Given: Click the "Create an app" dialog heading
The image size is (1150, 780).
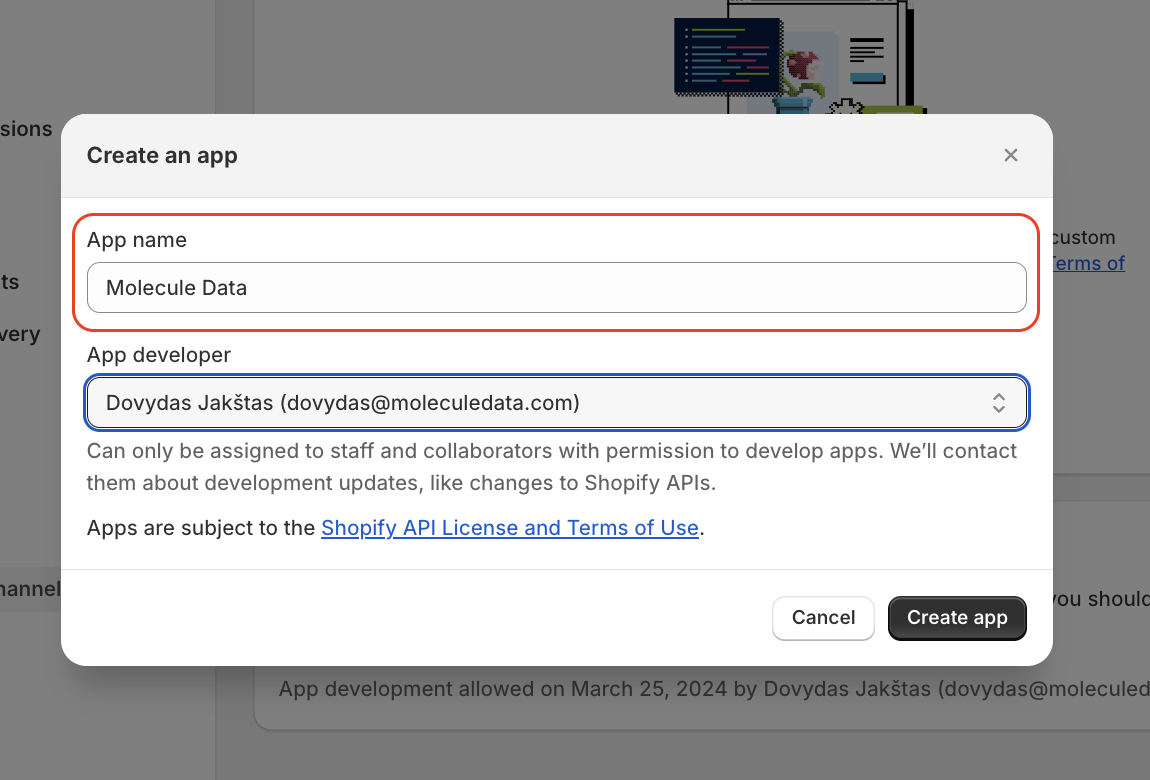Looking at the screenshot, I should point(162,155).
